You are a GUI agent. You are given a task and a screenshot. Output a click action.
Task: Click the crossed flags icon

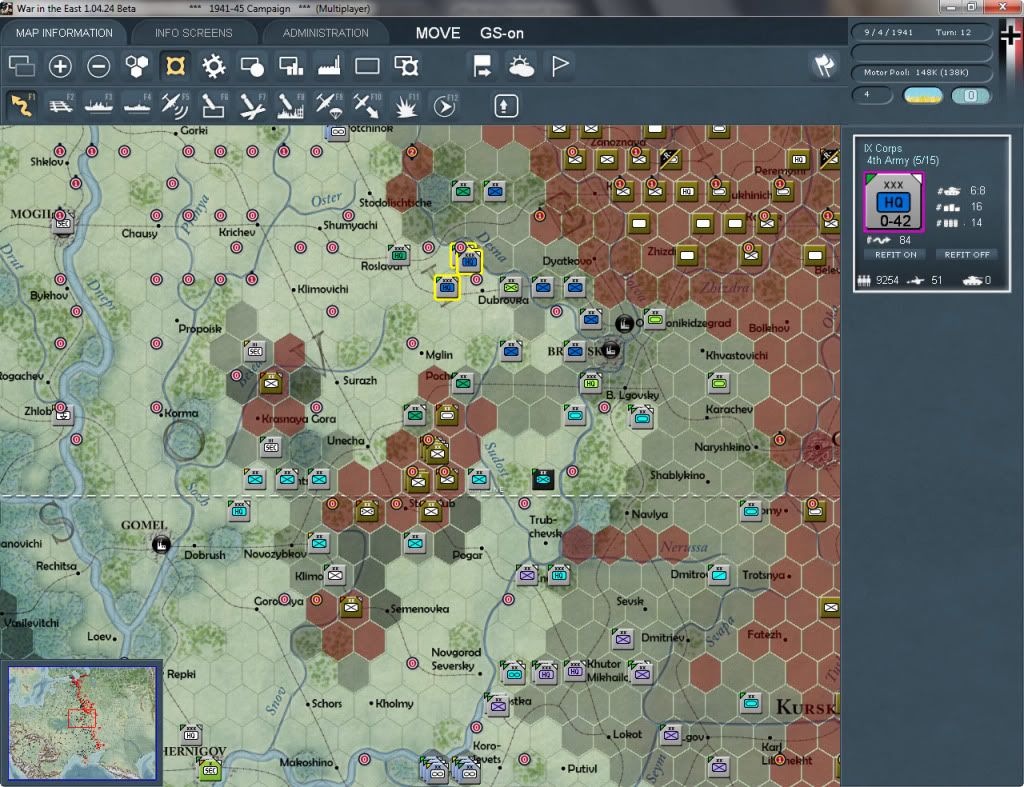coord(824,65)
